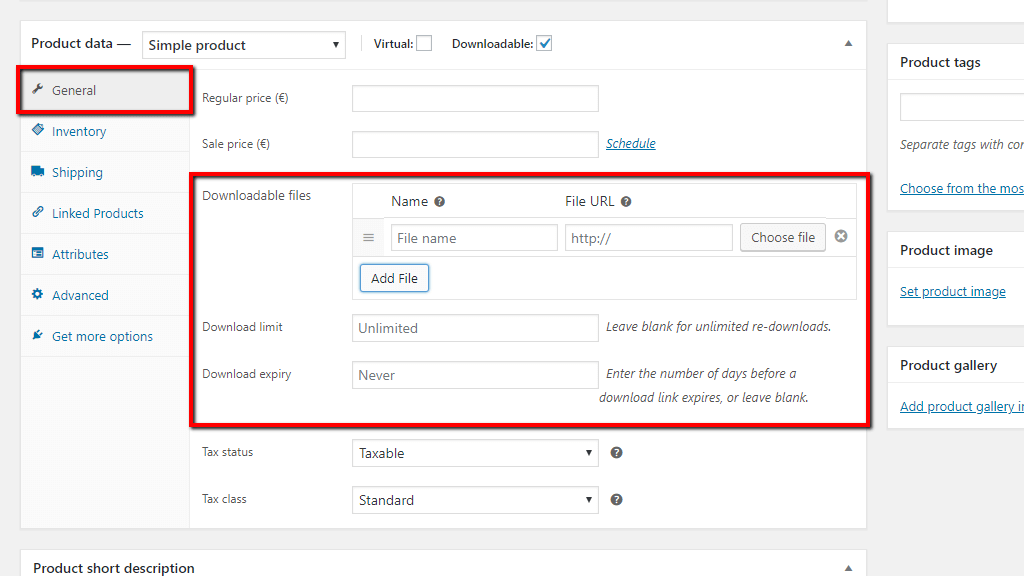Viewport: 1024px width, 576px height.
Task: Click the Download expiry field
Action: [475, 375]
